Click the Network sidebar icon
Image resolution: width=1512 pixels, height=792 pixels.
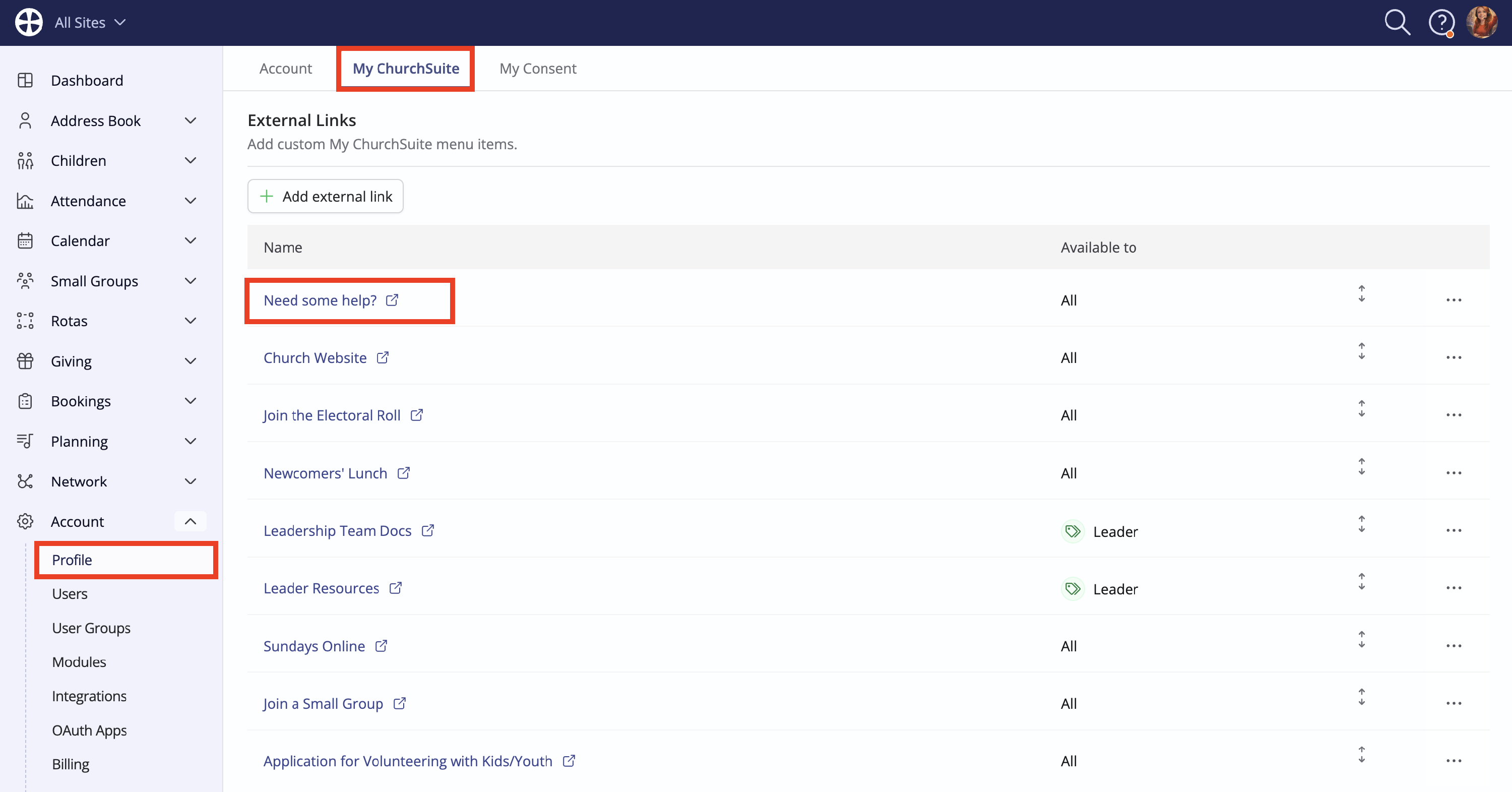pyautogui.click(x=25, y=481)
